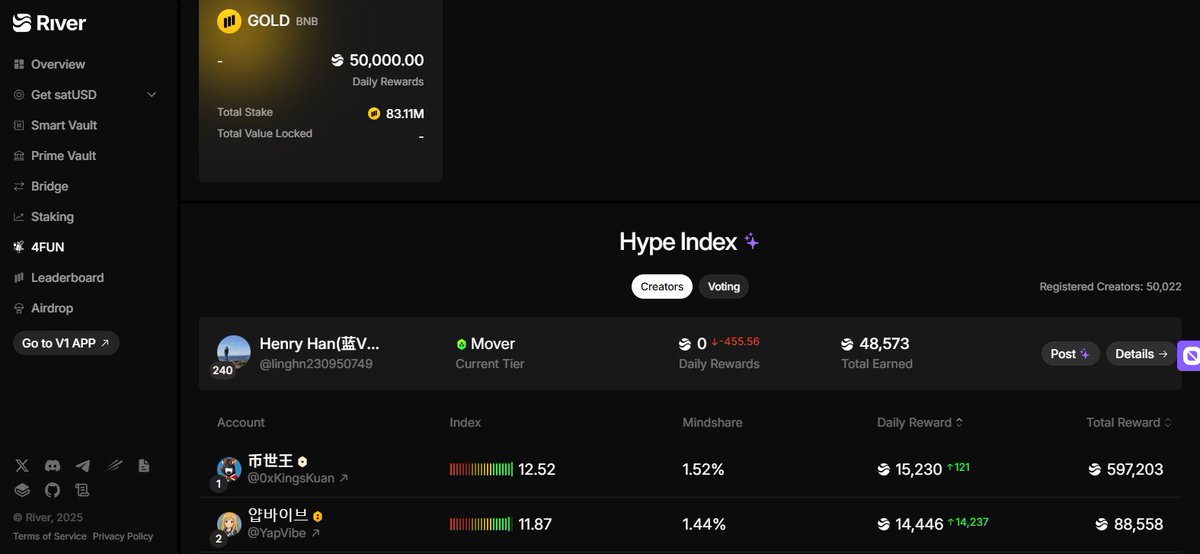Open Privacy Policy link

pyautogui.click(x=123, y=537)
